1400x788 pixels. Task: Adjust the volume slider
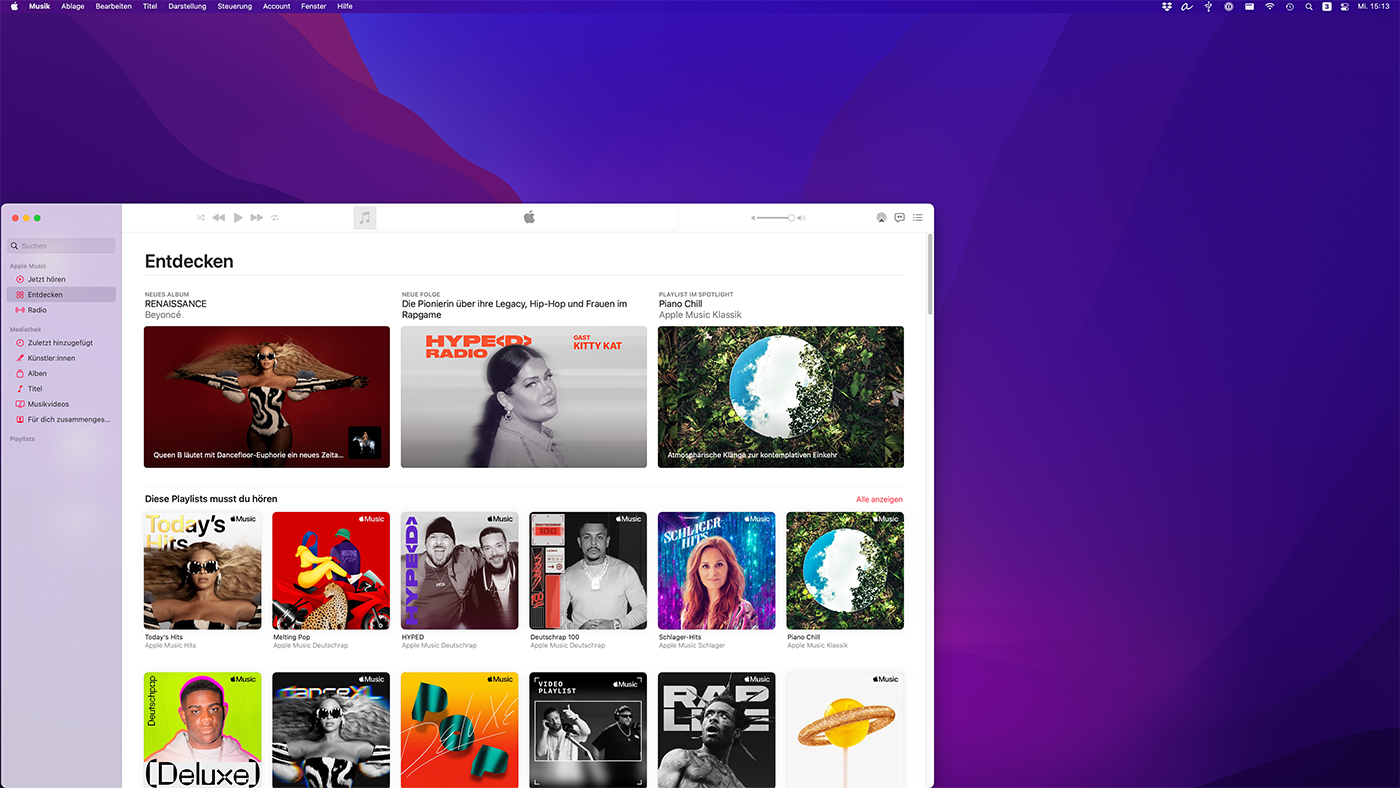(778, 218)
